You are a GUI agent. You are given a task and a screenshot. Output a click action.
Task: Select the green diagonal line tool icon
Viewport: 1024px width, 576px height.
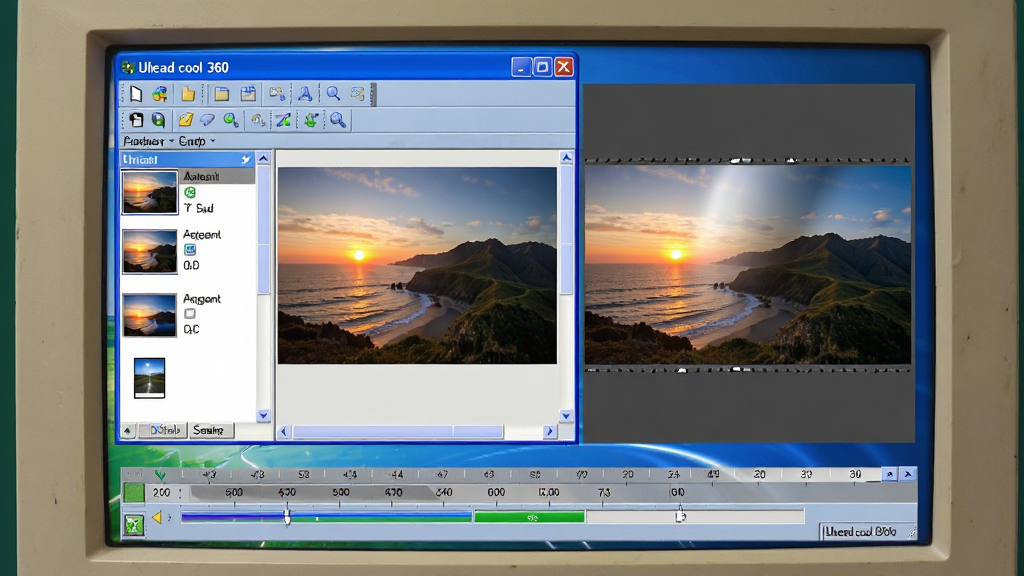283,120
